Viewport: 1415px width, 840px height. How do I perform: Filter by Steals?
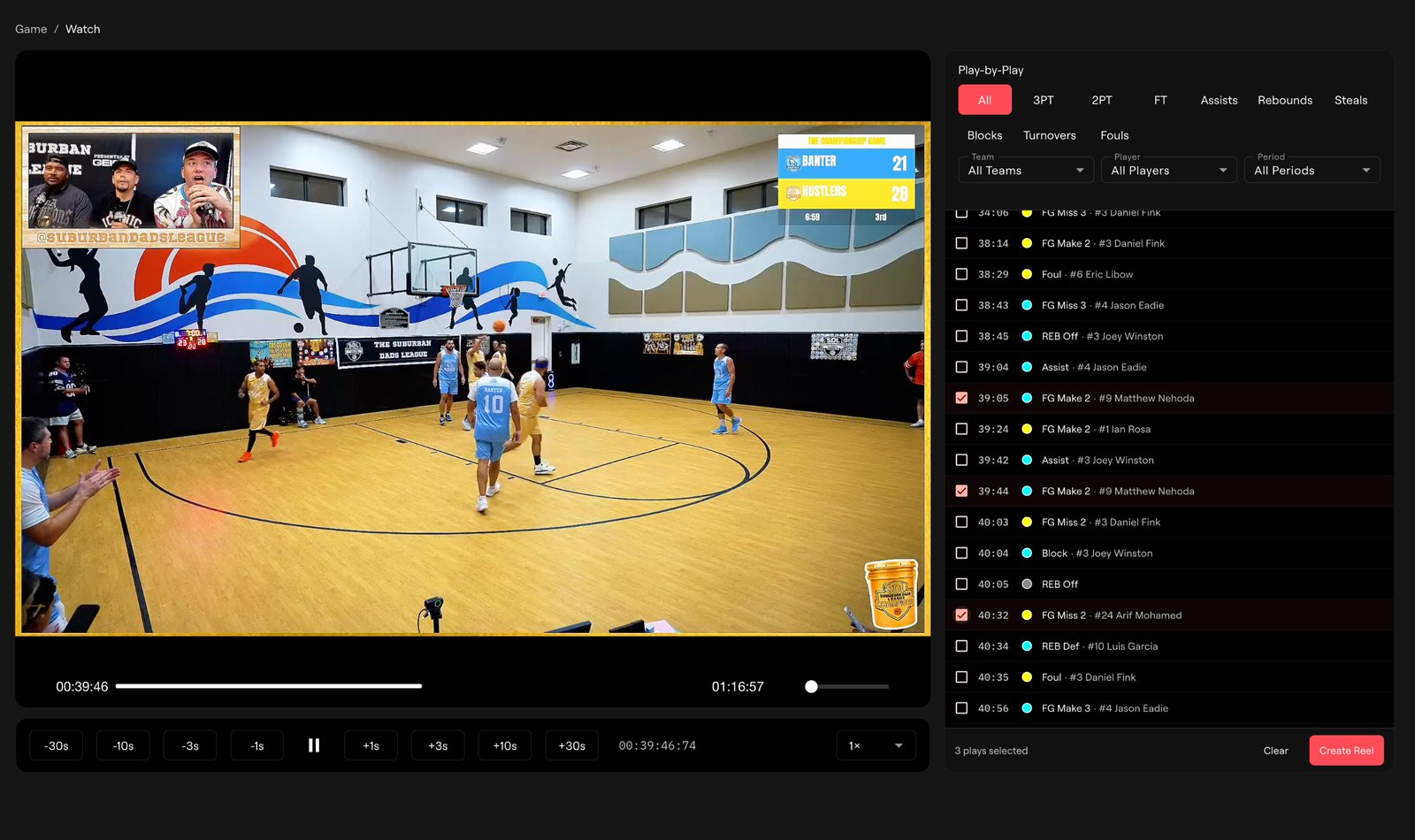[x=1350, y=100]
